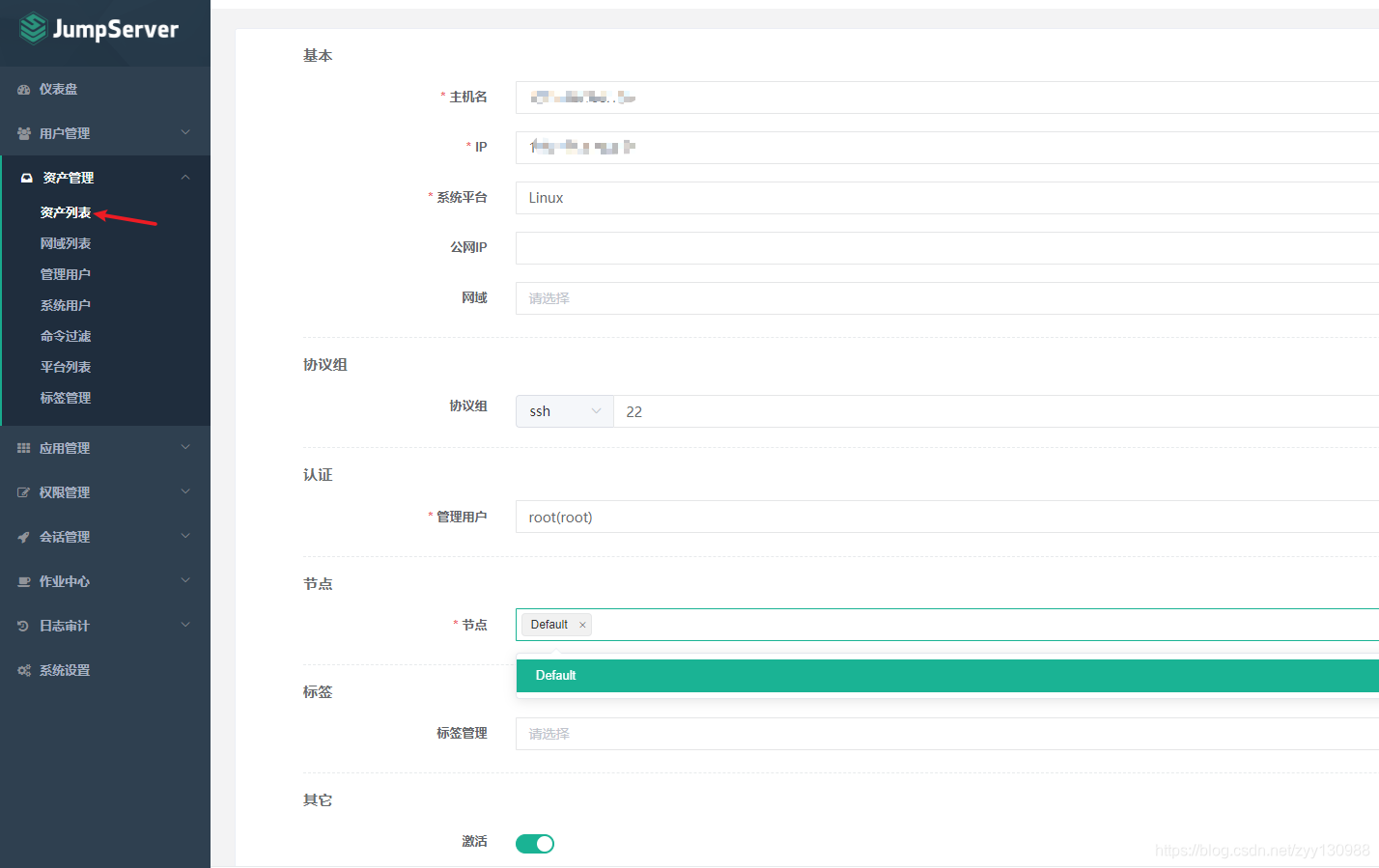Click the JumpServer logo
1379x868 pixels.
pos(99,29)
